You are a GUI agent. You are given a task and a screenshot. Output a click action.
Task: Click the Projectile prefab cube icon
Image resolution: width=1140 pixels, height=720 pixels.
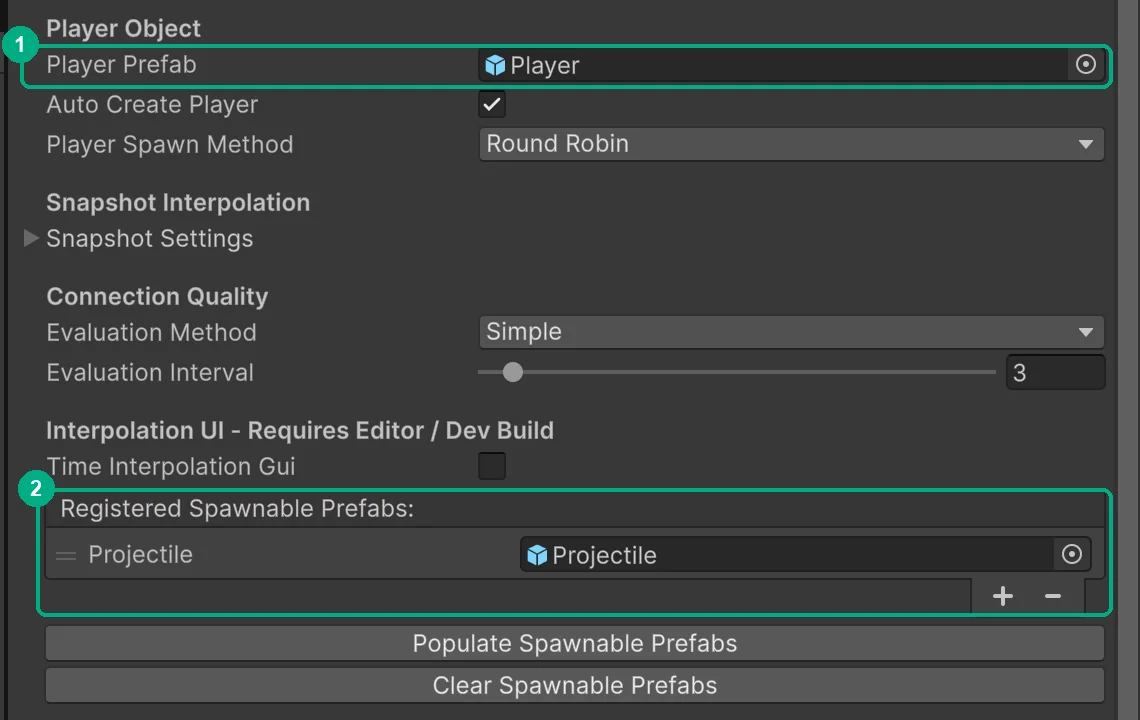tap(537, 555)
